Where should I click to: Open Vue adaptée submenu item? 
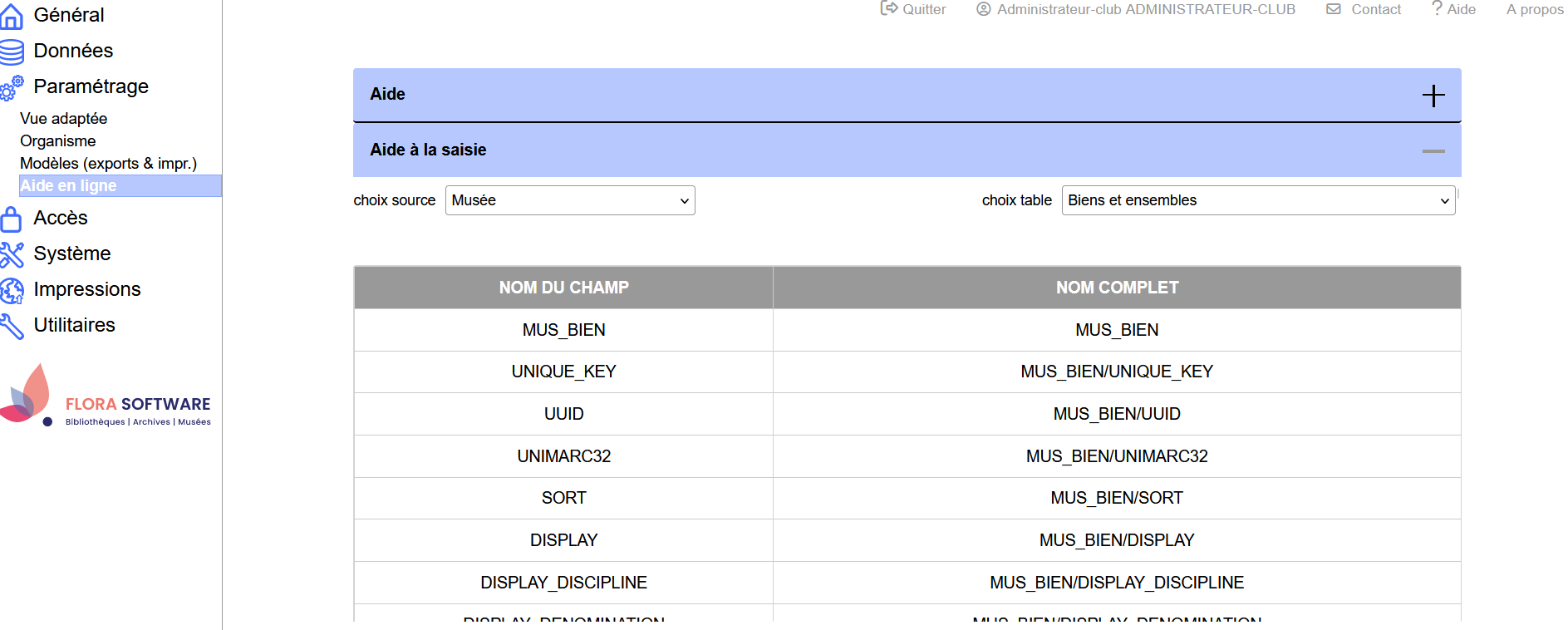(x=64, y=119)
